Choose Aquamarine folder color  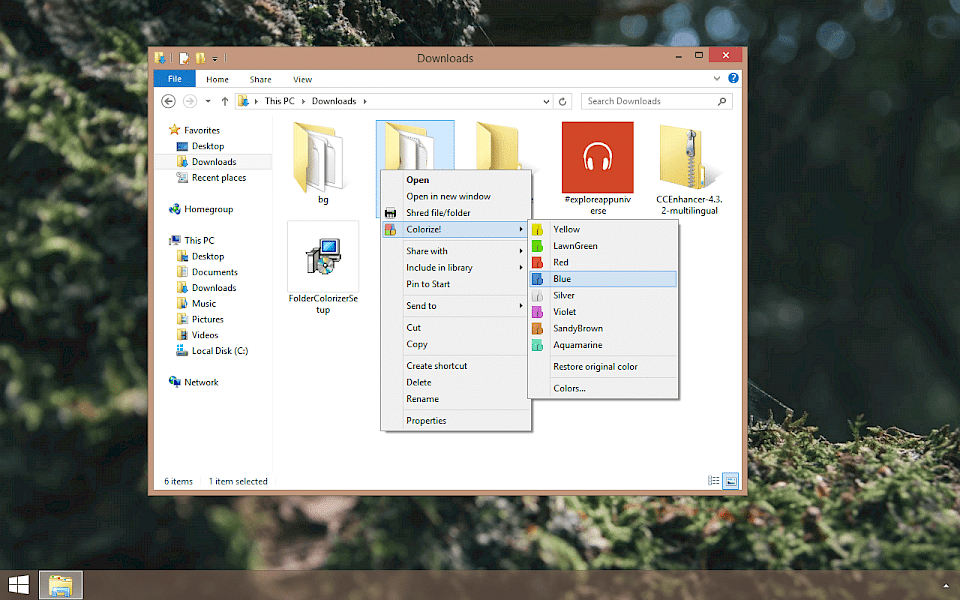coord(603,345)
